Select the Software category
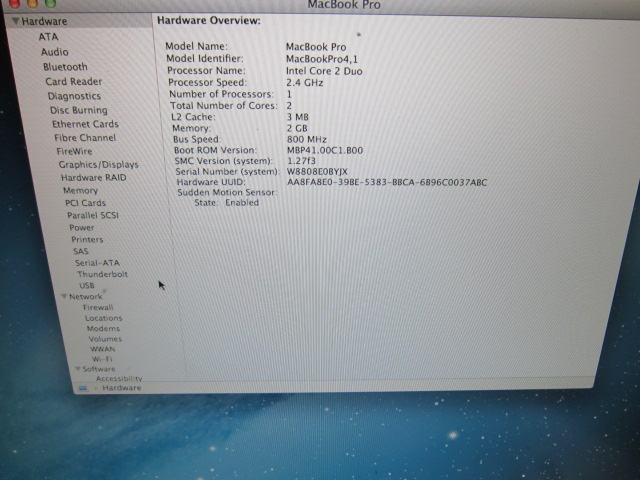 (99, 369)
